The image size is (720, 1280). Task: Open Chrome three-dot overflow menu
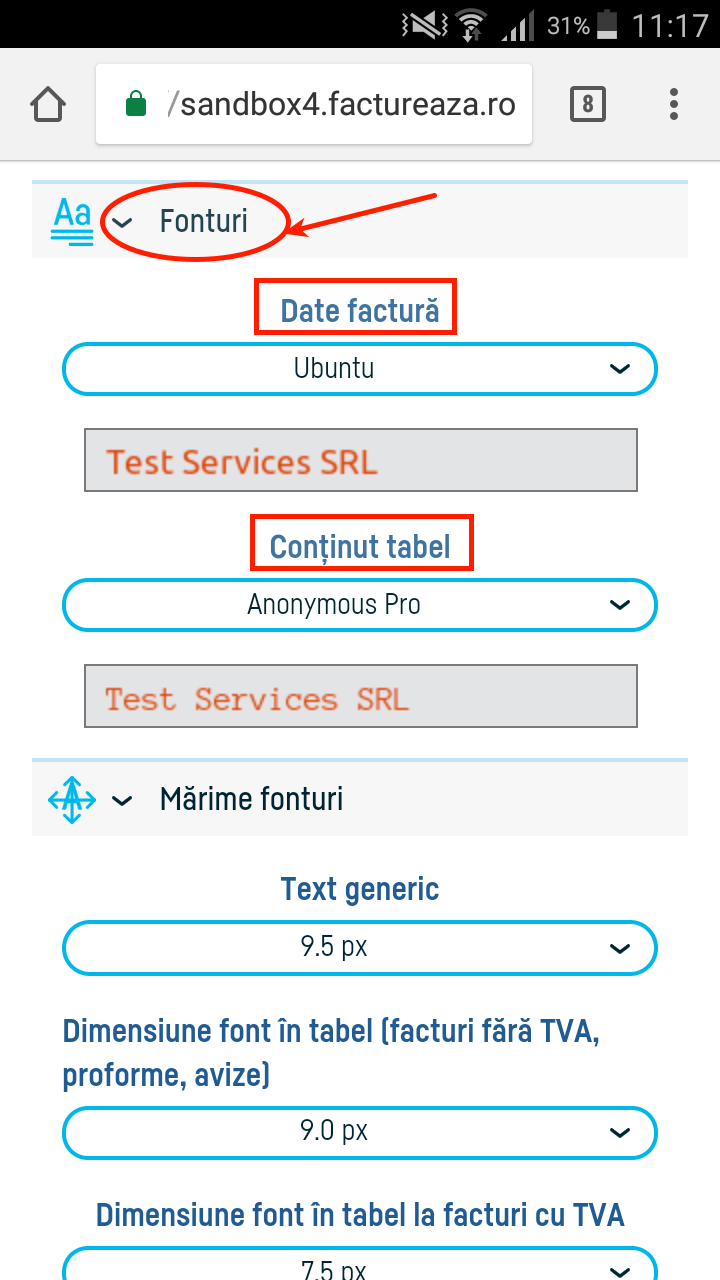[x=674, y=104]
